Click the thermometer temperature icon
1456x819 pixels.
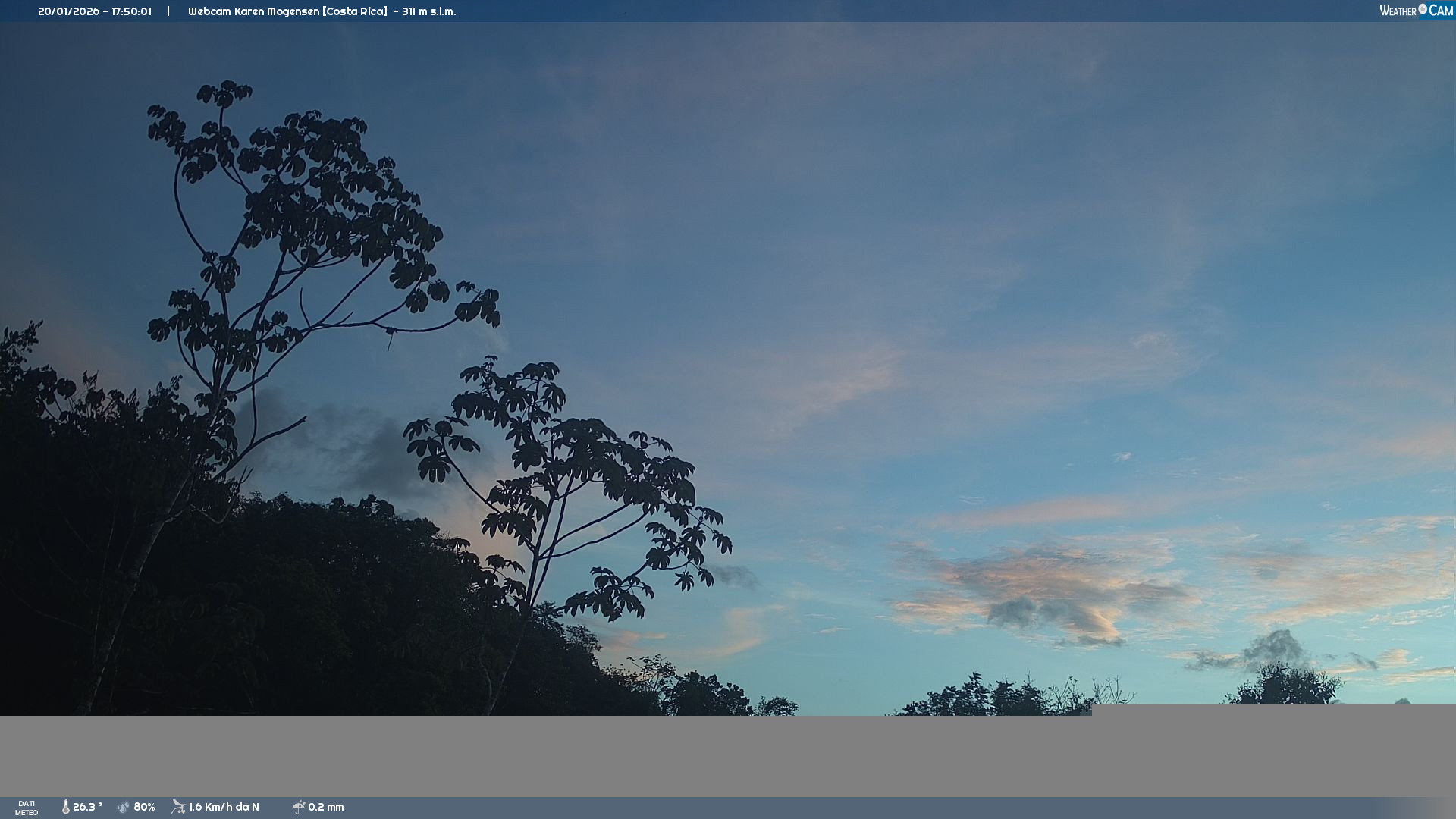tap(65, 807)
